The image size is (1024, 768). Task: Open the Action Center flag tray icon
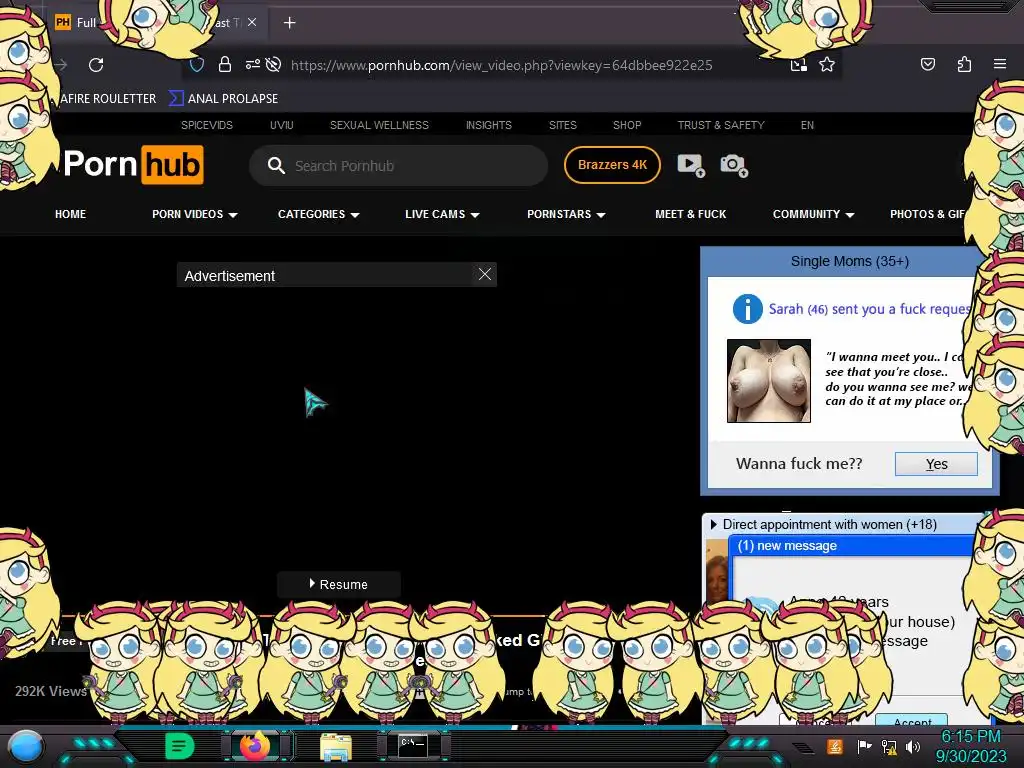click(864, 746)
